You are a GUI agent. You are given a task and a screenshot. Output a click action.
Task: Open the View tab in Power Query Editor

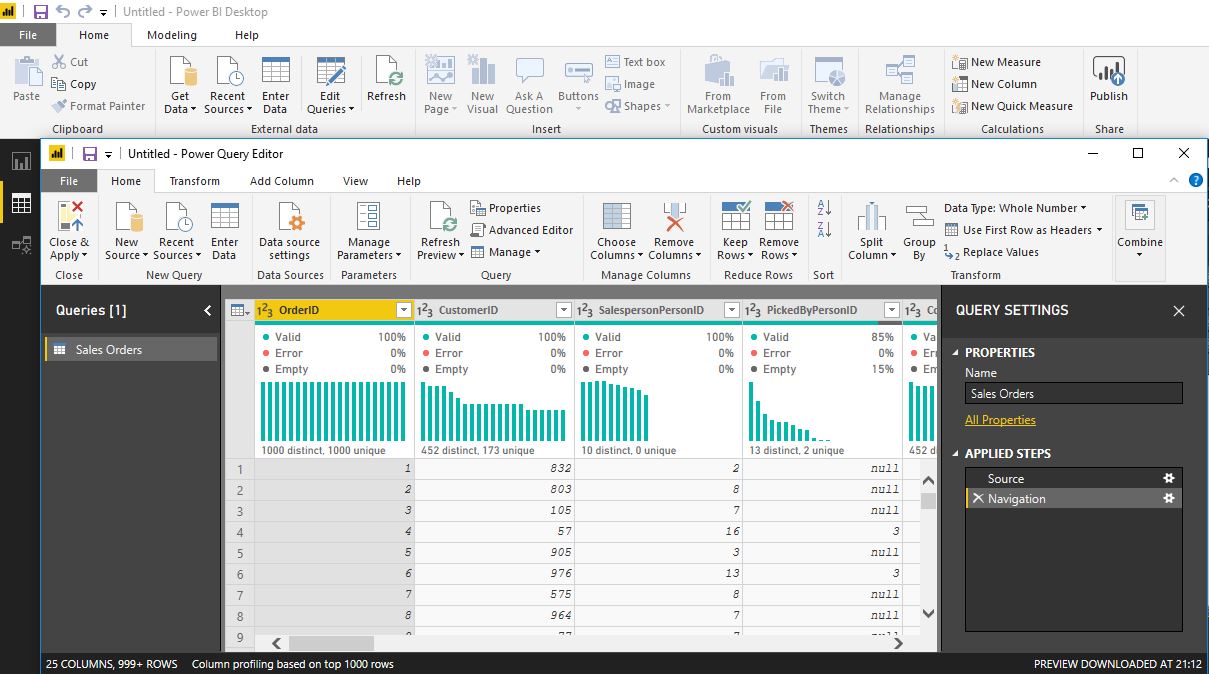[355, 181]
